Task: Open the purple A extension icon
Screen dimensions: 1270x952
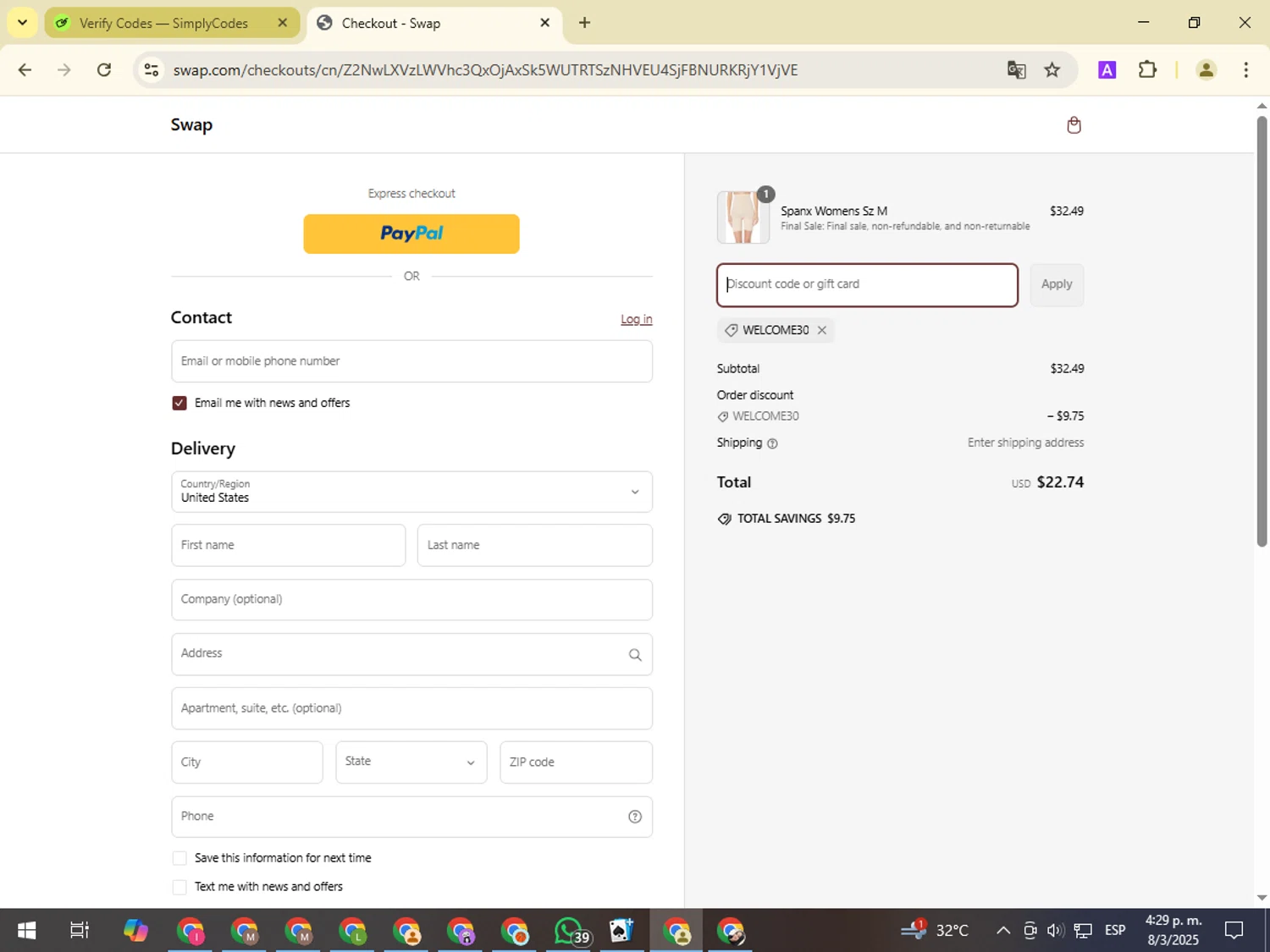Action: coord(1107,70)
